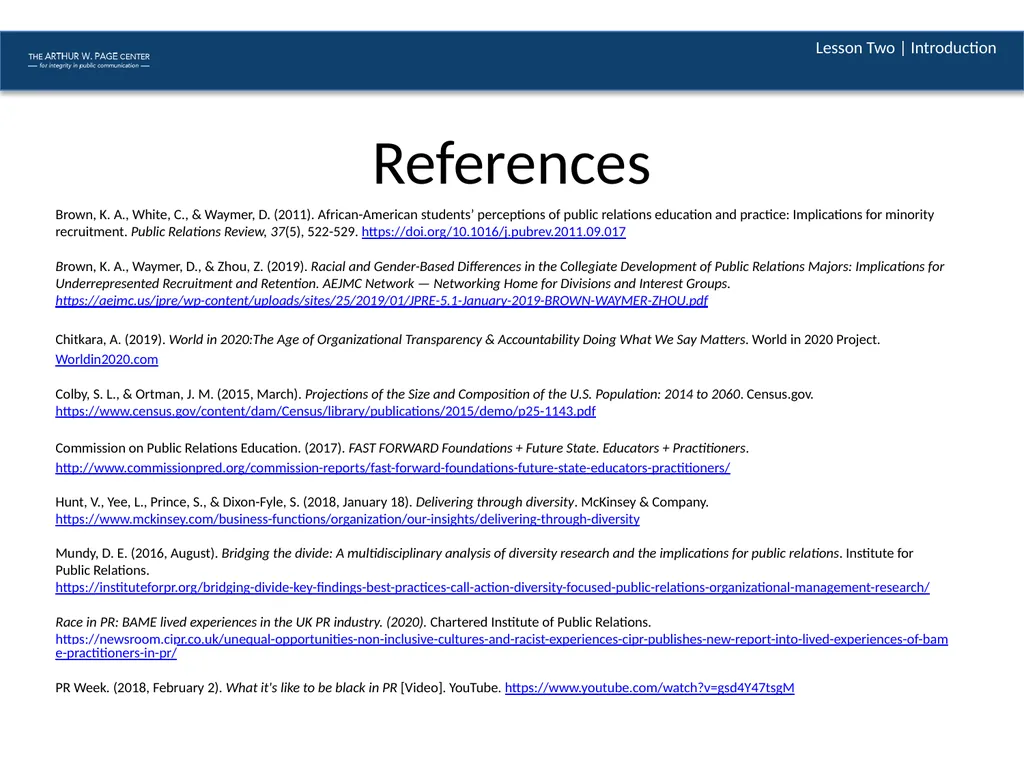Open the census.gov p25-1143.pdf link
This screenshot has height=768, width=1024.
point(325,411)
